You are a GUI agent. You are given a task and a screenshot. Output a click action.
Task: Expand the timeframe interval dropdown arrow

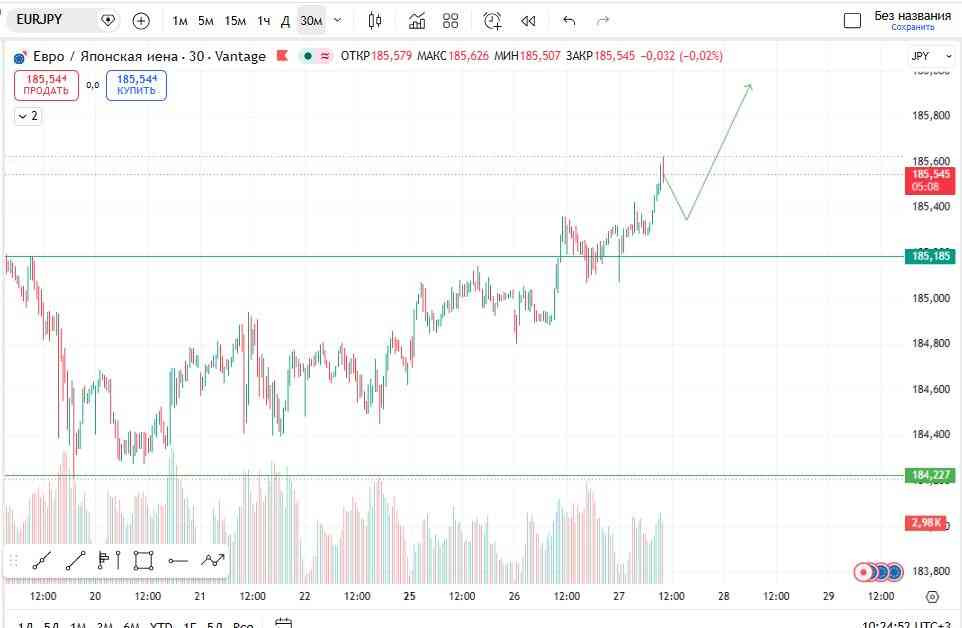(337, 20)
